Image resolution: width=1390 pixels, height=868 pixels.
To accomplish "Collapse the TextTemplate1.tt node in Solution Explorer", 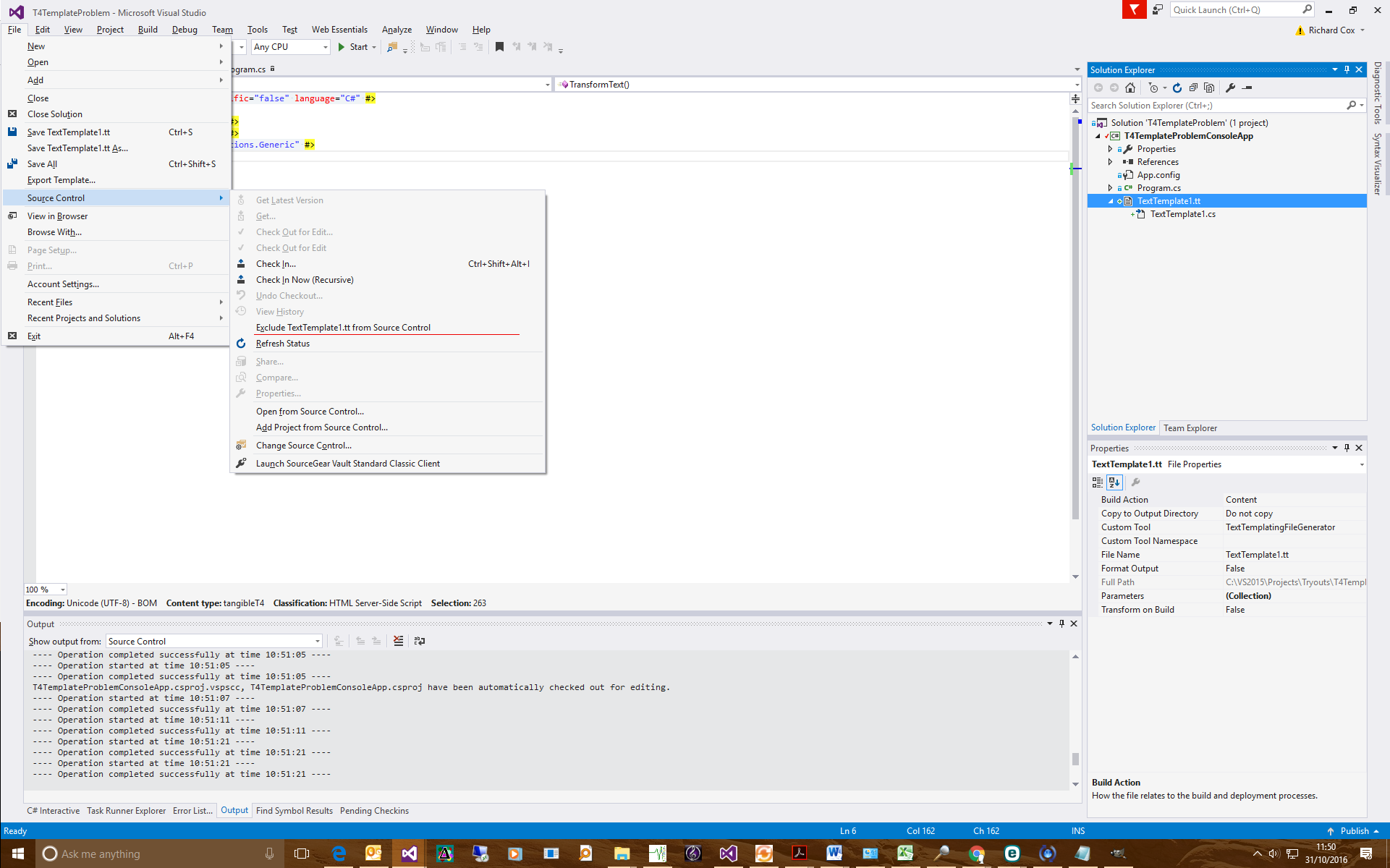I will pos(1111,201).
